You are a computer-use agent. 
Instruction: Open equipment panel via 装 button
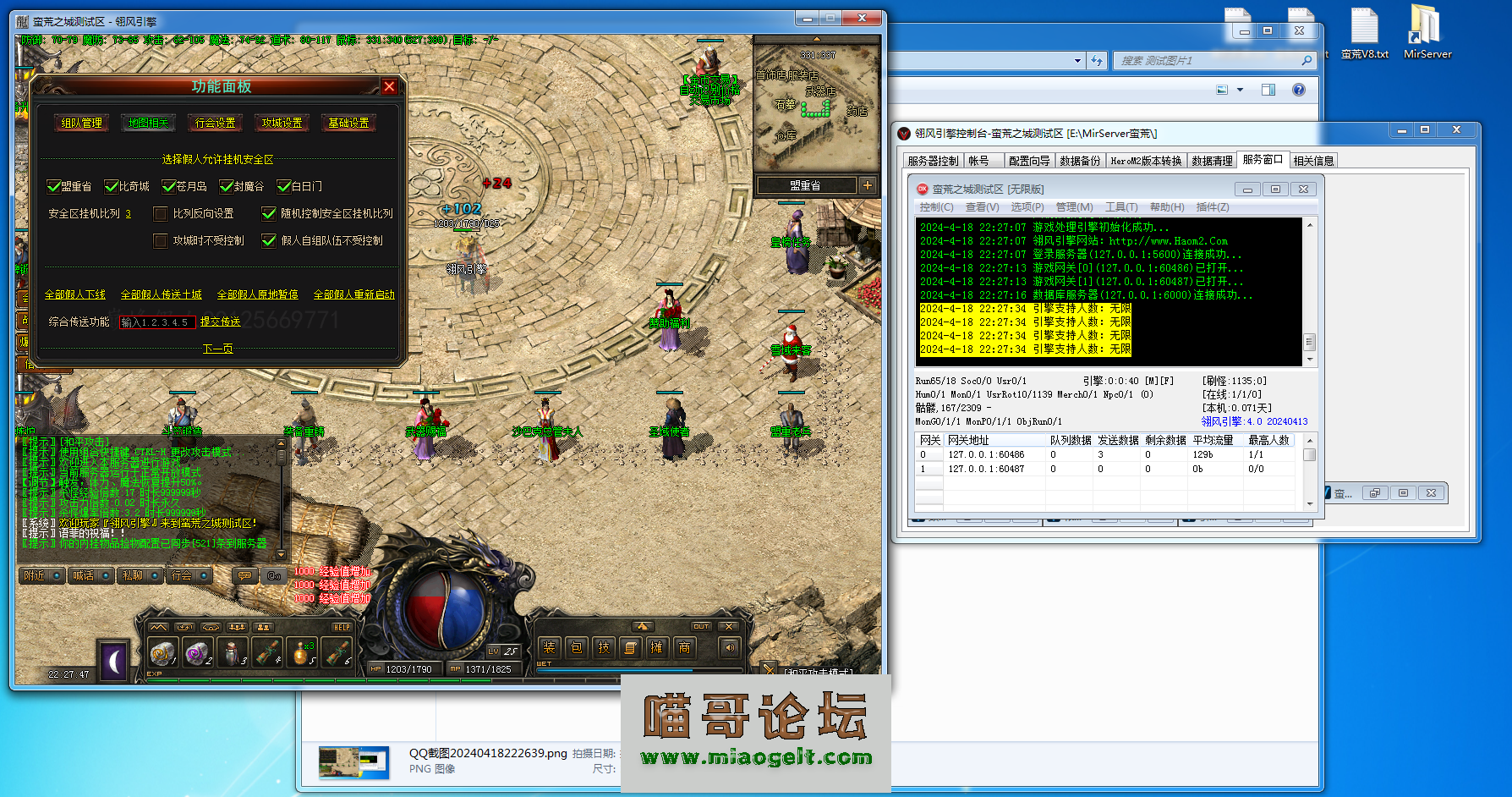pos(549,647)
